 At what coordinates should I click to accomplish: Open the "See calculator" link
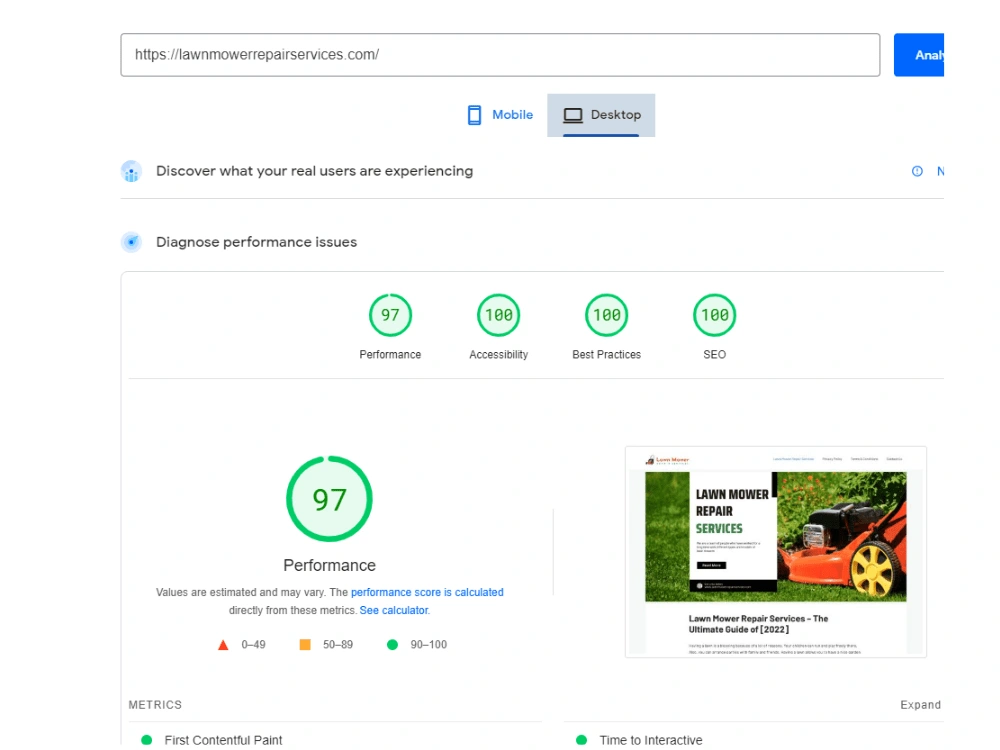[x=392, y=610]
